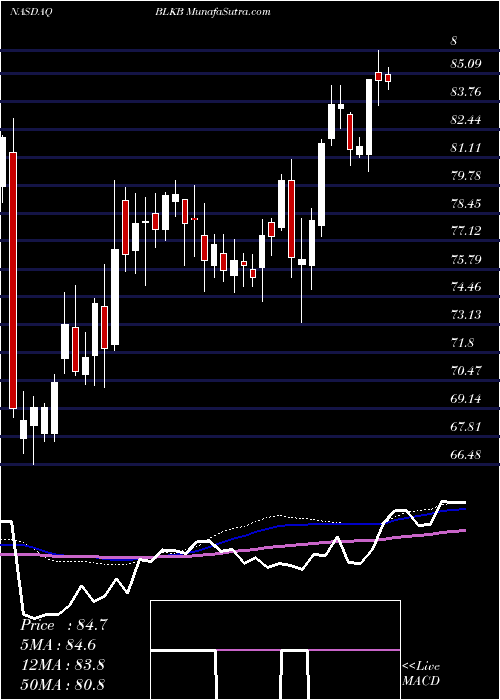The height and width of the screenshot is (700, 500).
Task: Select the 69.14 price axis label
Action: click(466, 399)
